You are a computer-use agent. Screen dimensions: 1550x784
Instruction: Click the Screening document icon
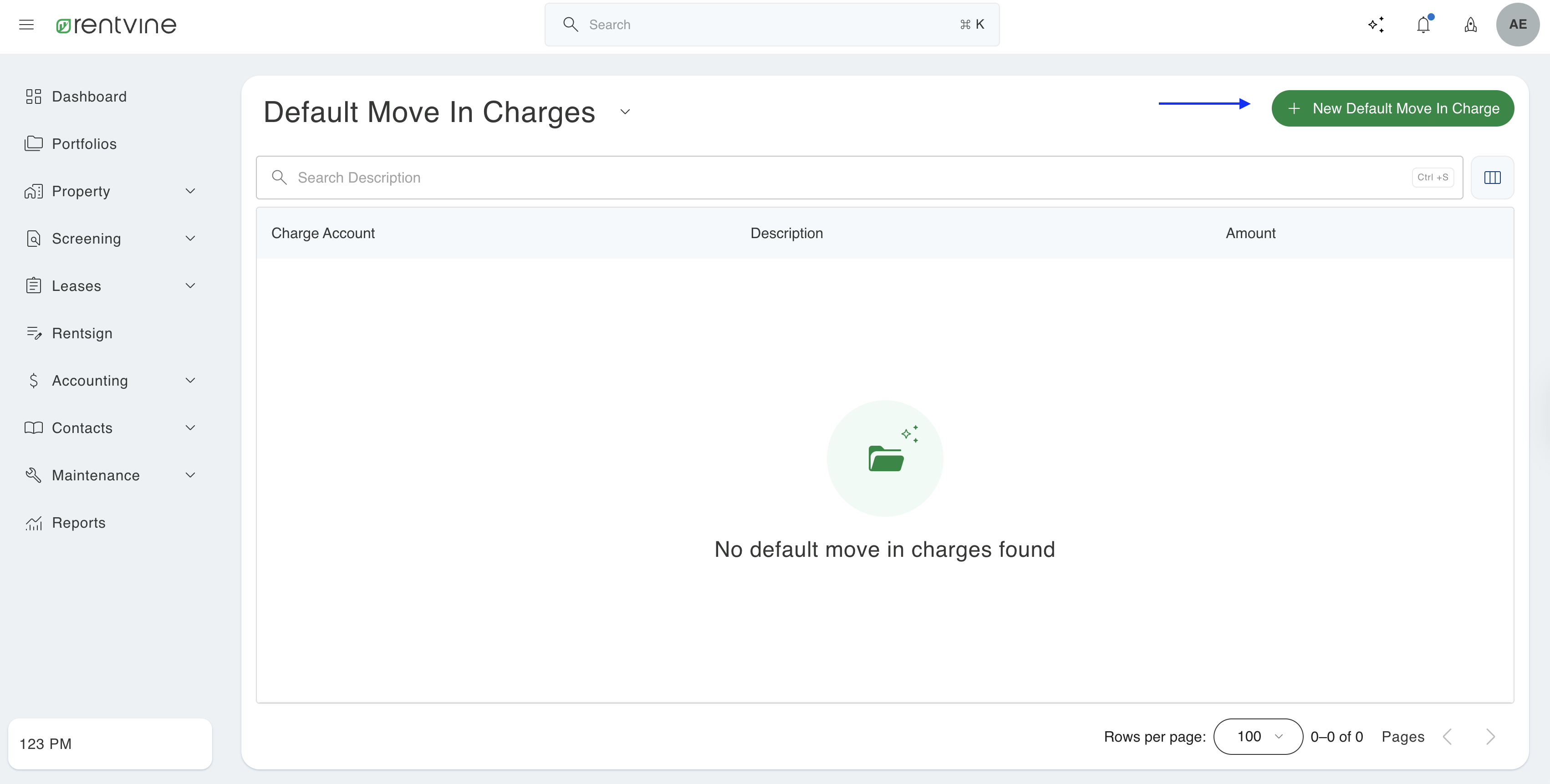(x=34, y=238)
